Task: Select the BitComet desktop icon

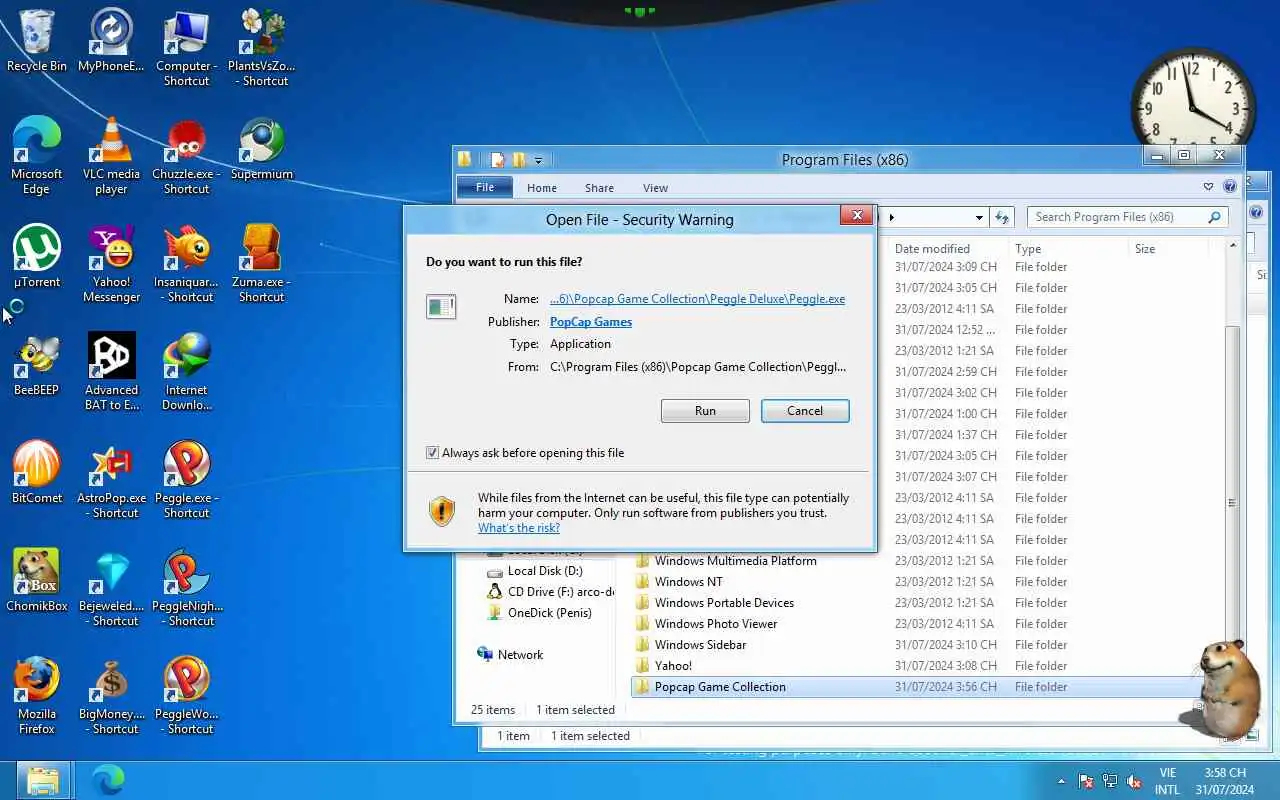Action: click(x=37, y=473)
